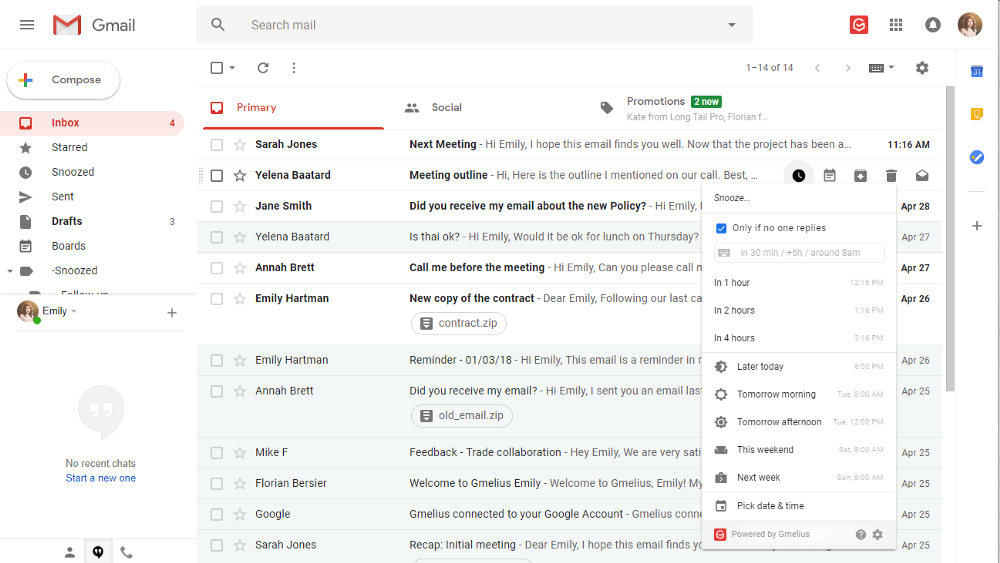This screenshot has width=1000, height=563.
Task: Open the Tasks icon in side panel
Action: (977, 157)
